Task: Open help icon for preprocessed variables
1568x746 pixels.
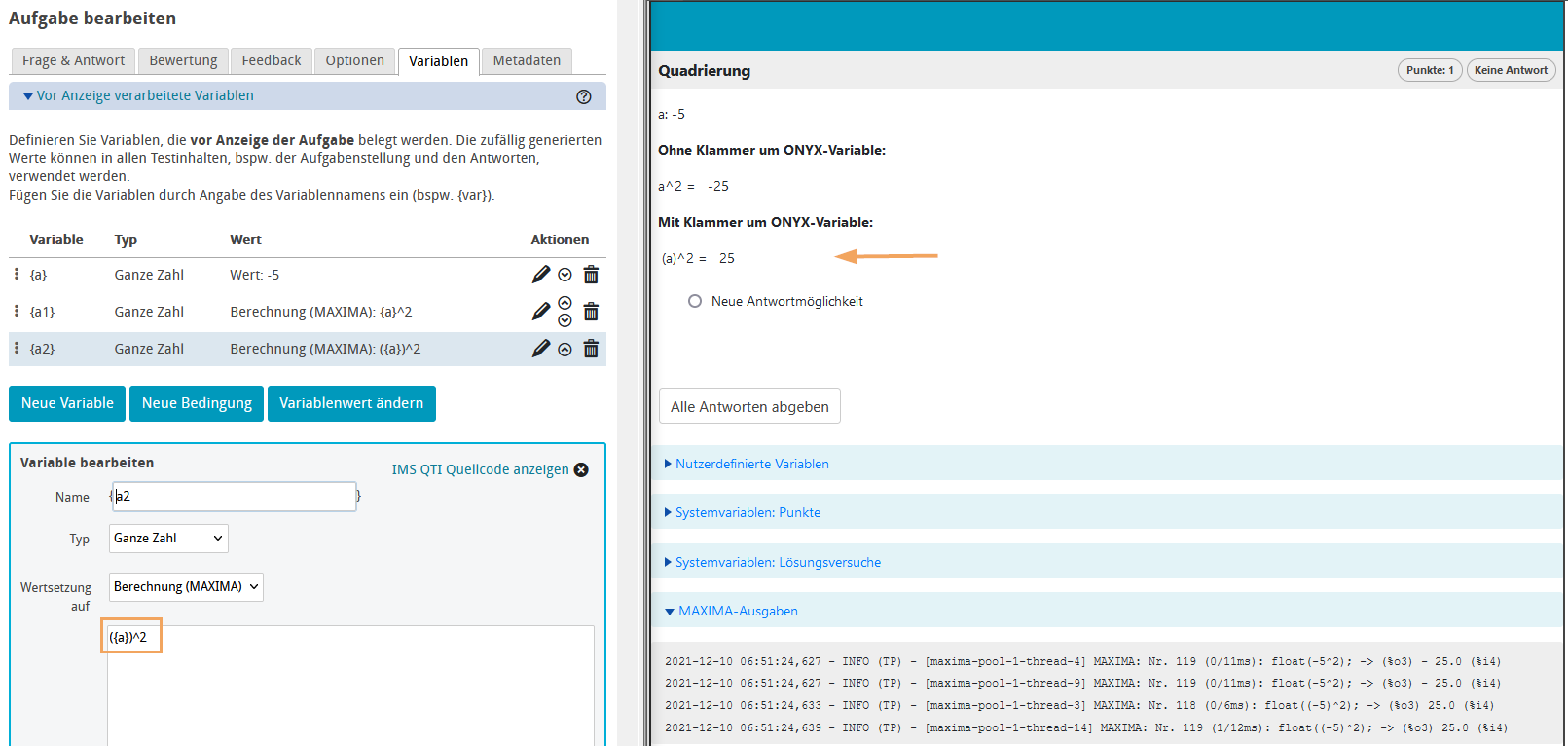Action: [584, 96]
